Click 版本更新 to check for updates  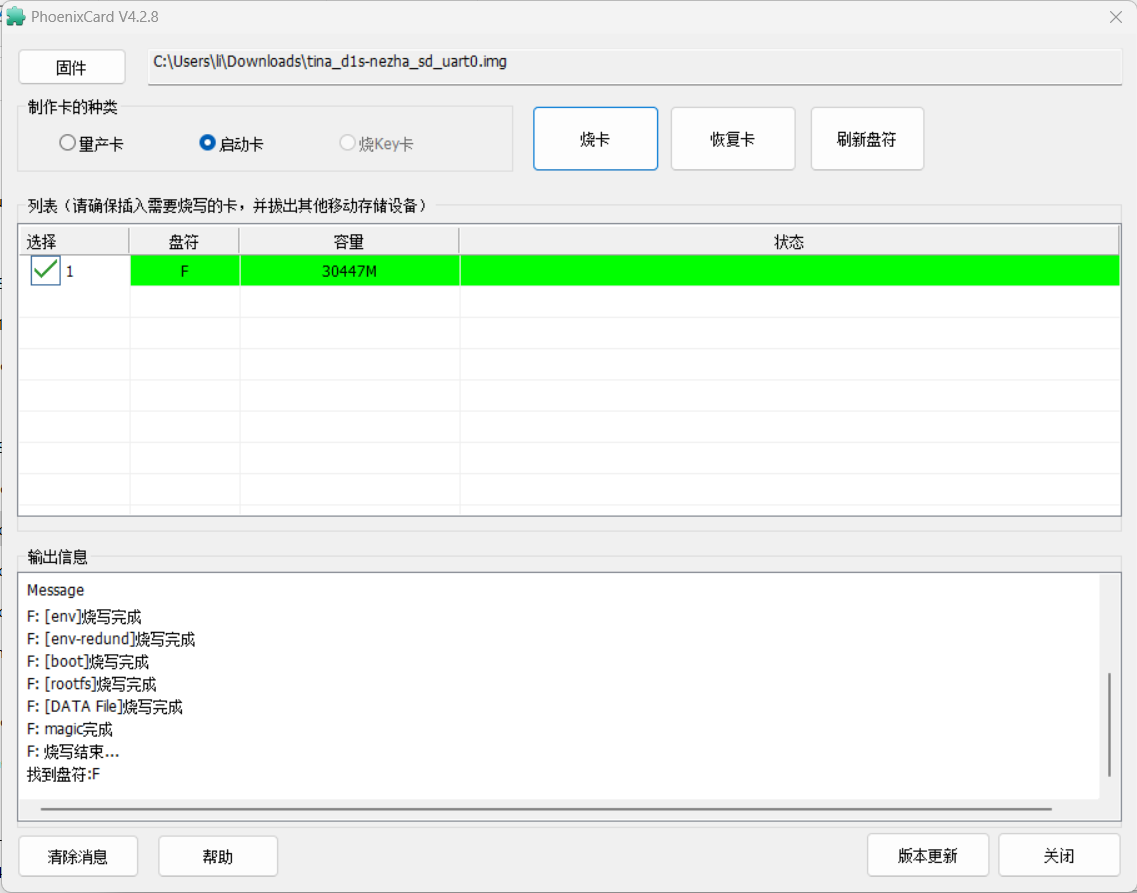point(927,855)
